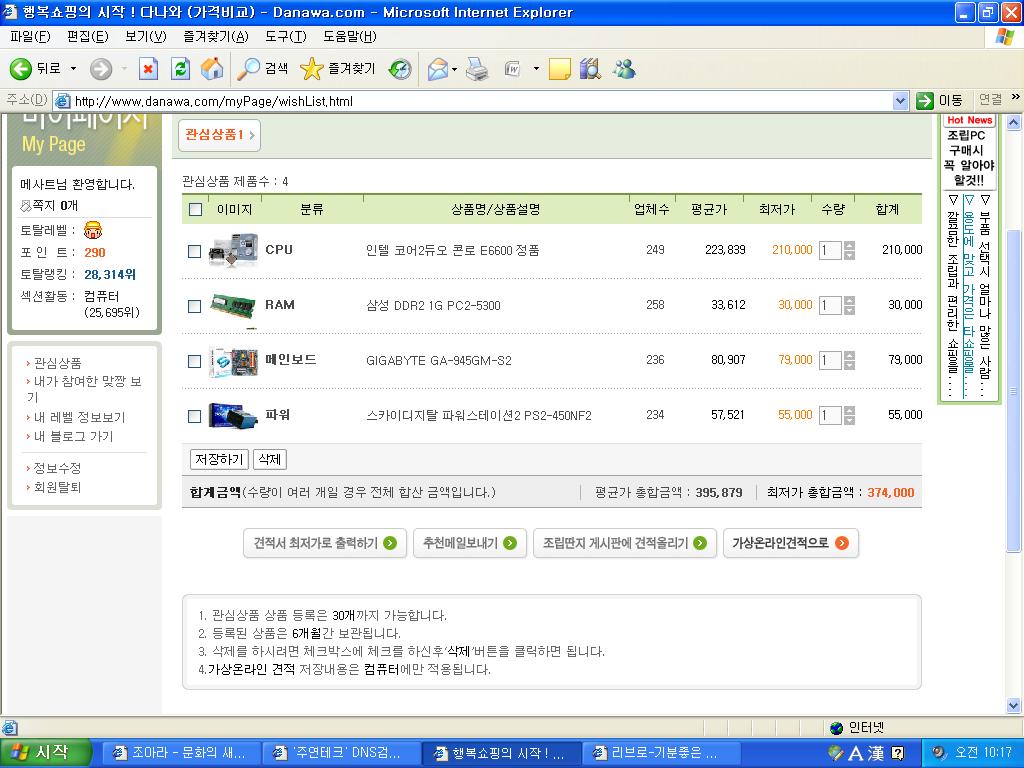Click the page vertical scrollbar thumb
Screen dimensions: 1024x768
[1014, 391]
